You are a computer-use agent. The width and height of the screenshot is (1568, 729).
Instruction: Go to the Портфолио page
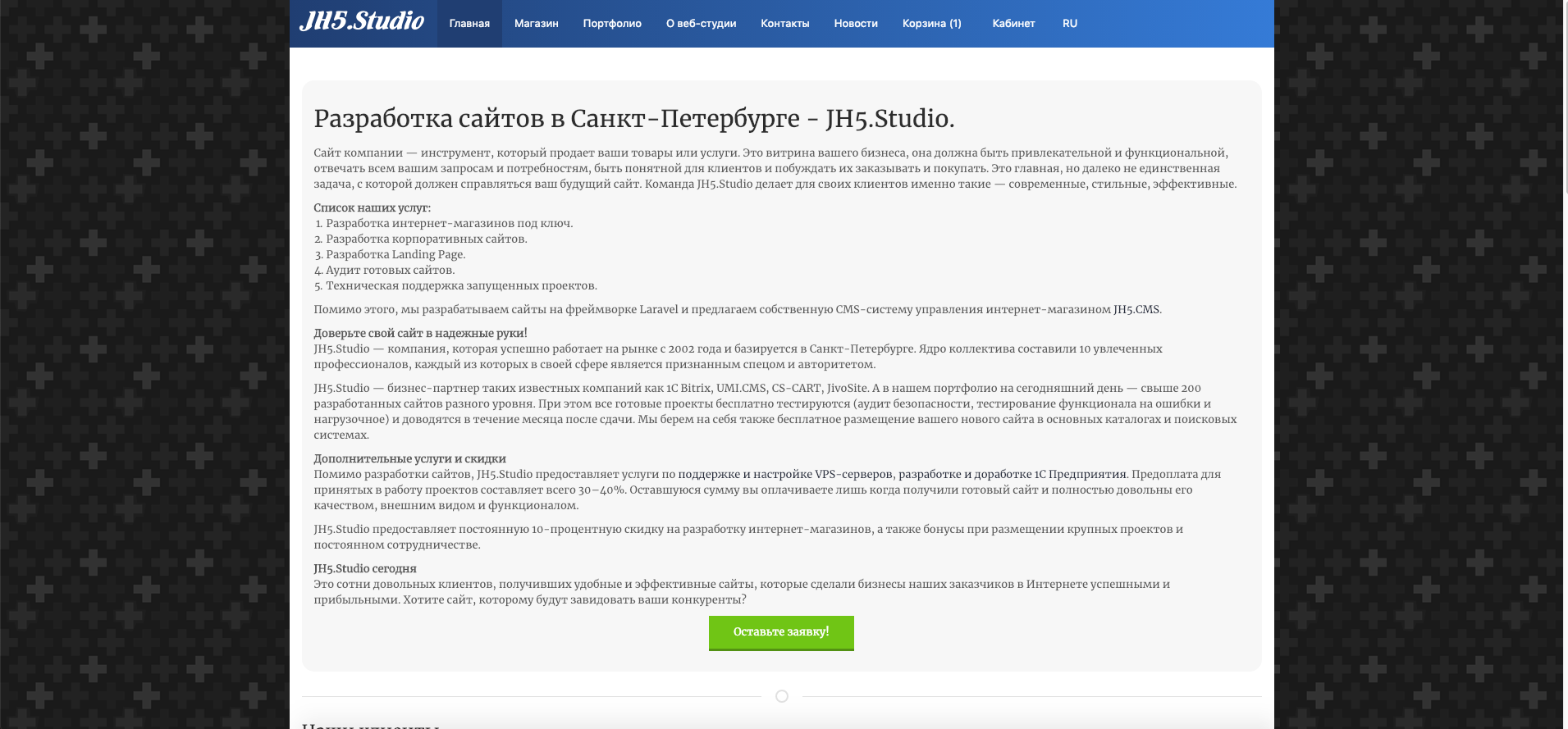pyautogui.click(x=612, y=24)
